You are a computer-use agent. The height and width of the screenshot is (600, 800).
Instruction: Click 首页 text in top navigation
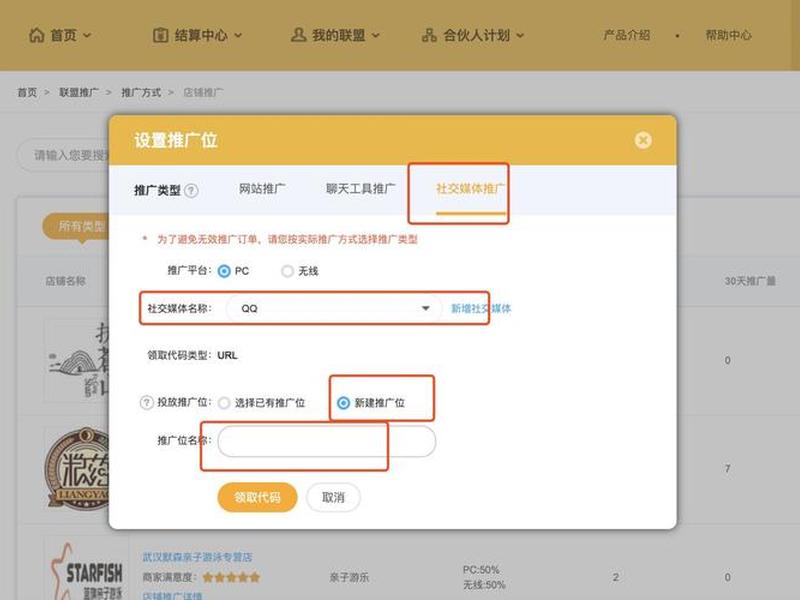tap(63, 35)
